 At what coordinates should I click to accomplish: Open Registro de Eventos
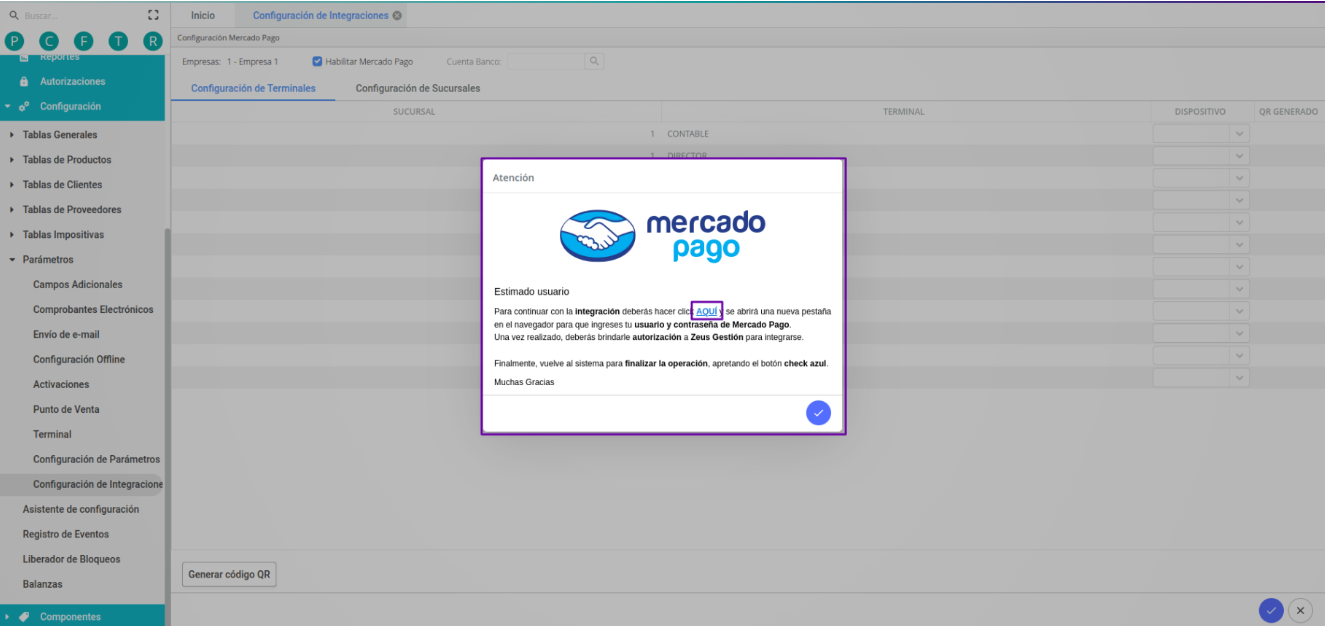[x=66, y=535]
